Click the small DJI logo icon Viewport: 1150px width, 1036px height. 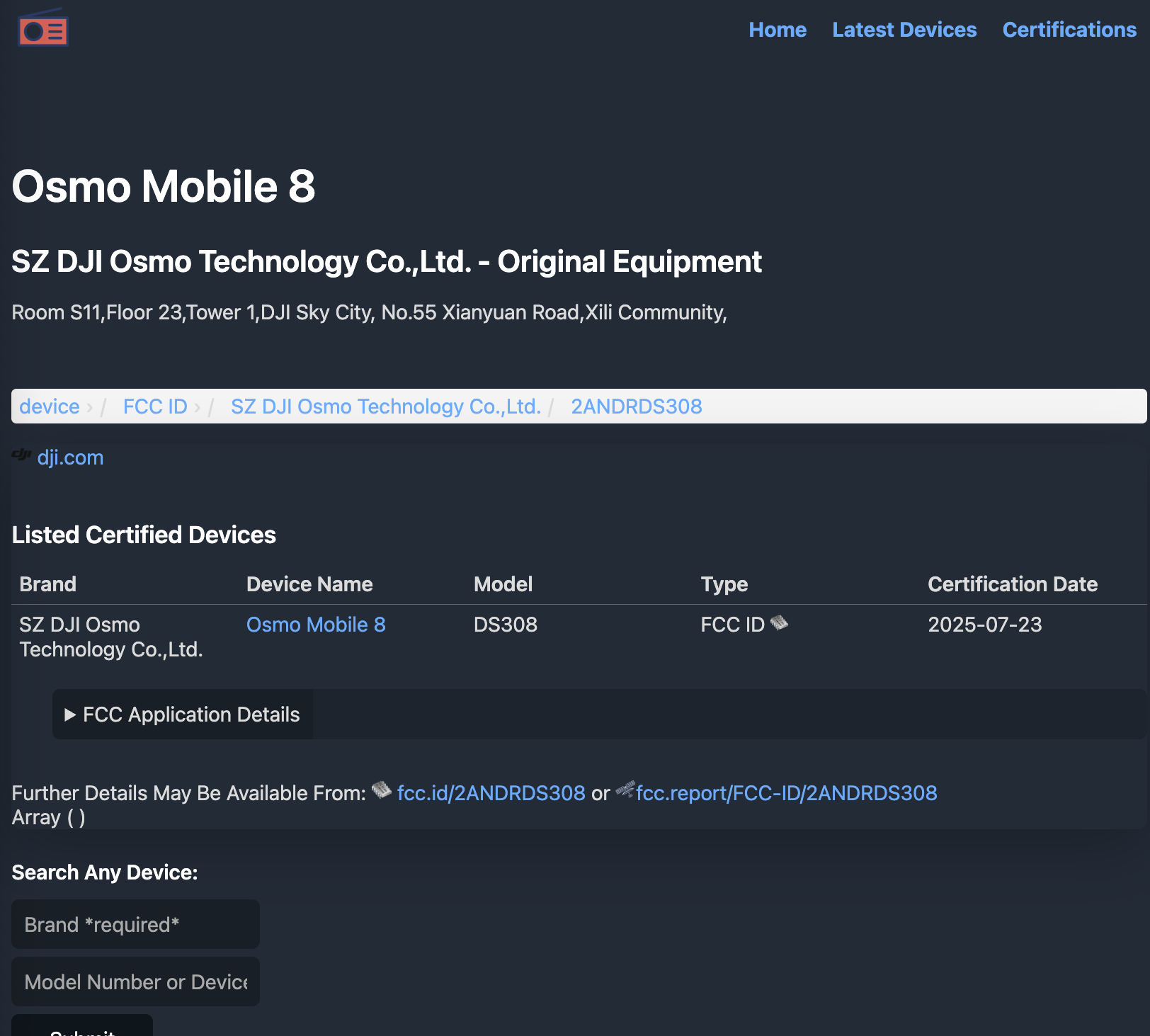(x=21, y=455)
